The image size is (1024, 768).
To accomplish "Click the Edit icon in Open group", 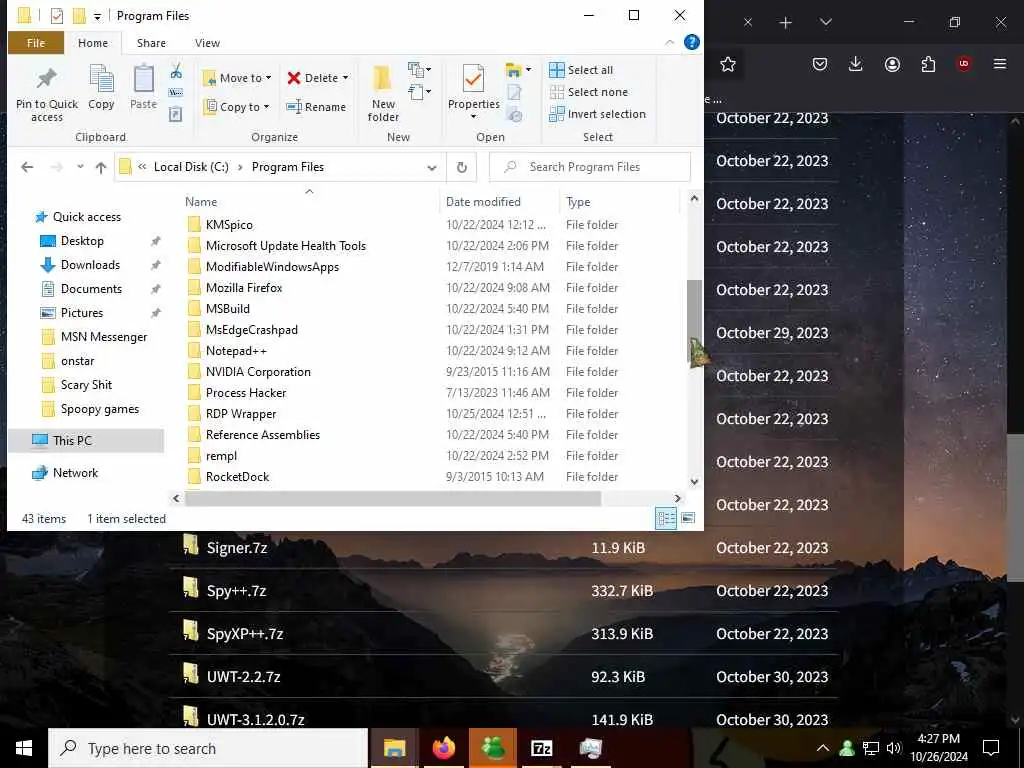I will click(515, 93).
